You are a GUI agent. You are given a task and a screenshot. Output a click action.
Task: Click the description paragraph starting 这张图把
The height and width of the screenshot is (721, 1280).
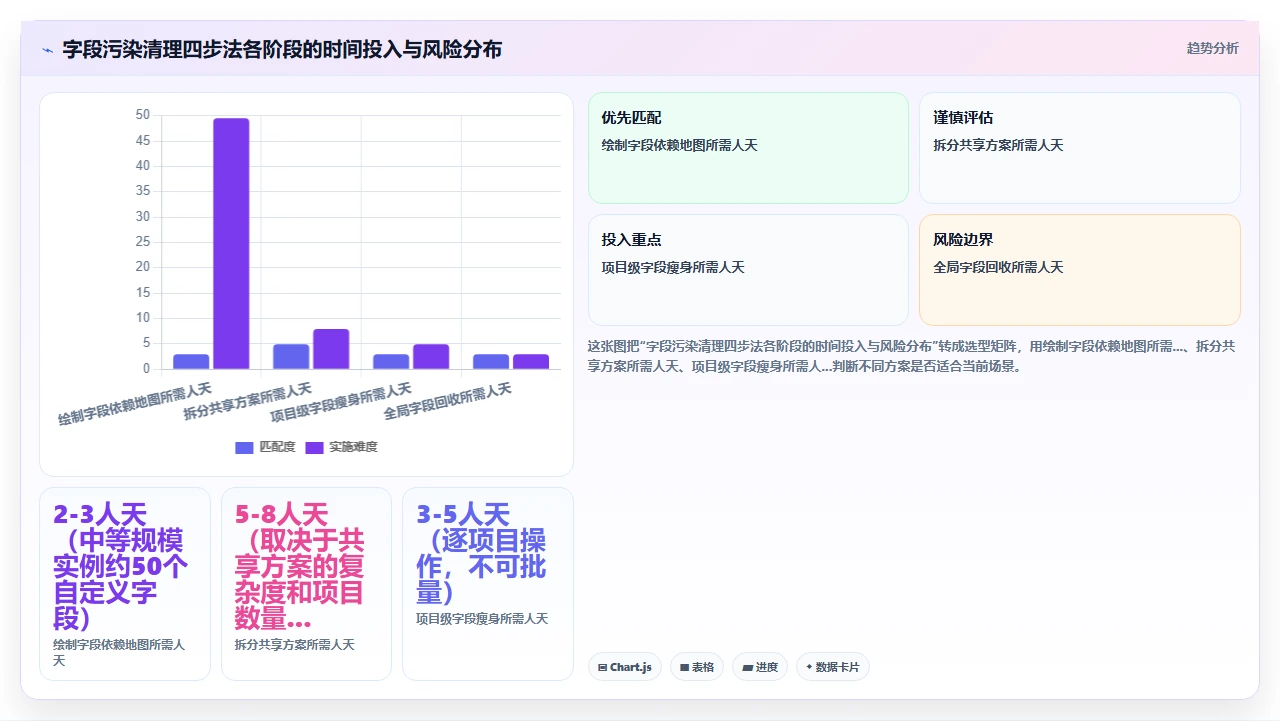pyautogui.click(x=913, y=356)
